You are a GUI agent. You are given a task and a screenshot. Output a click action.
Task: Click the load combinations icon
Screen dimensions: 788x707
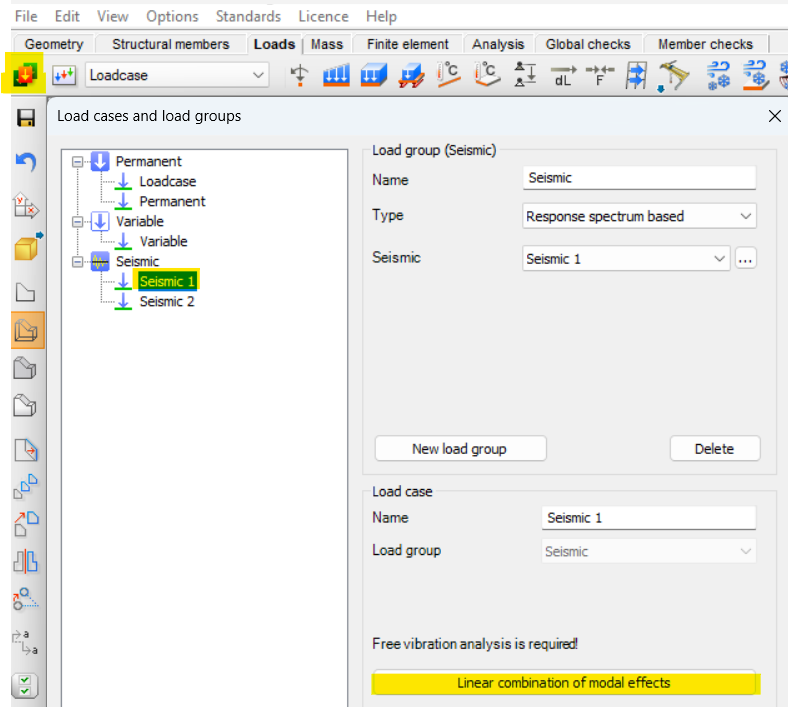[65, 75]
